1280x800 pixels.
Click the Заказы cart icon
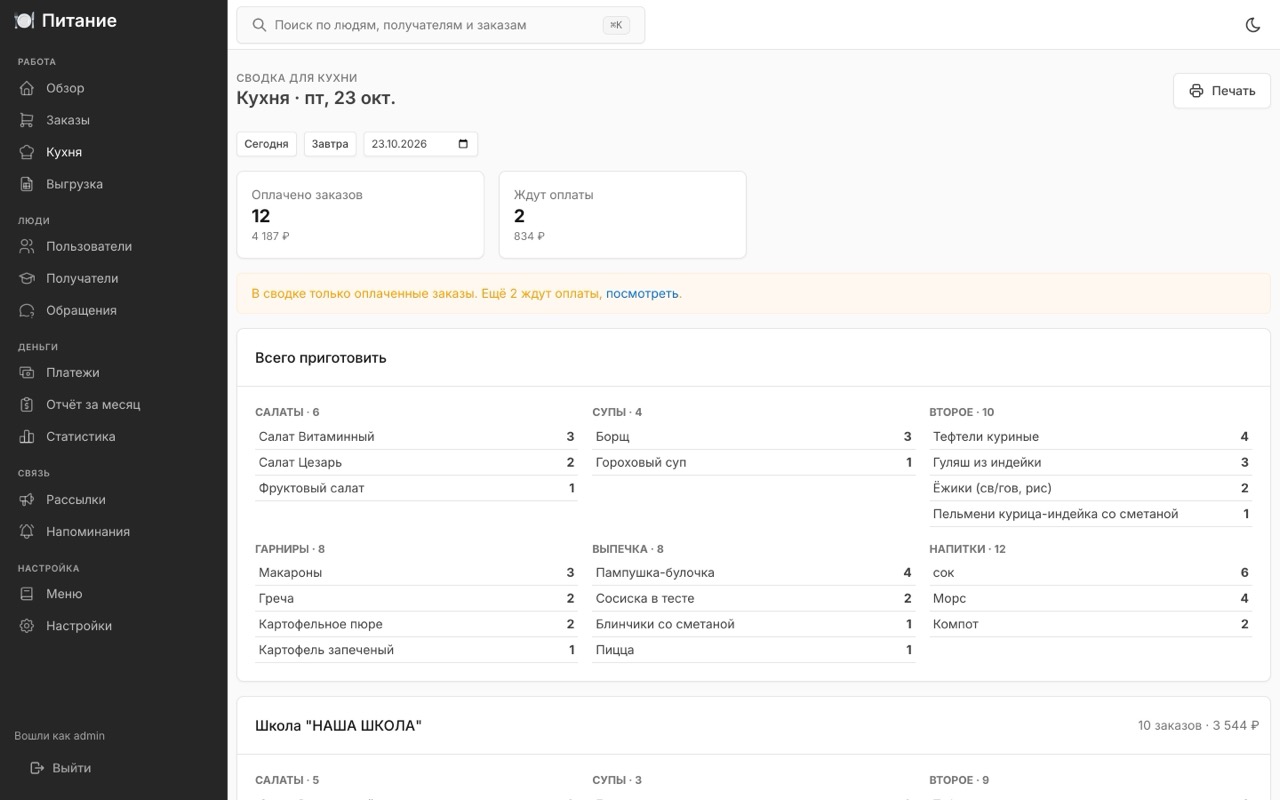27,120
